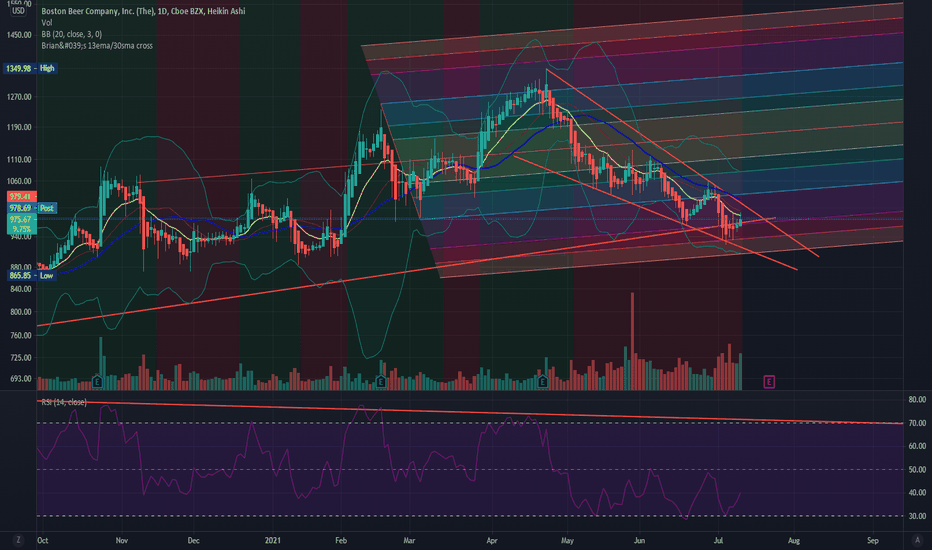
Task: Select the RSI (14, close) indicator label
Action: [64, 403]
